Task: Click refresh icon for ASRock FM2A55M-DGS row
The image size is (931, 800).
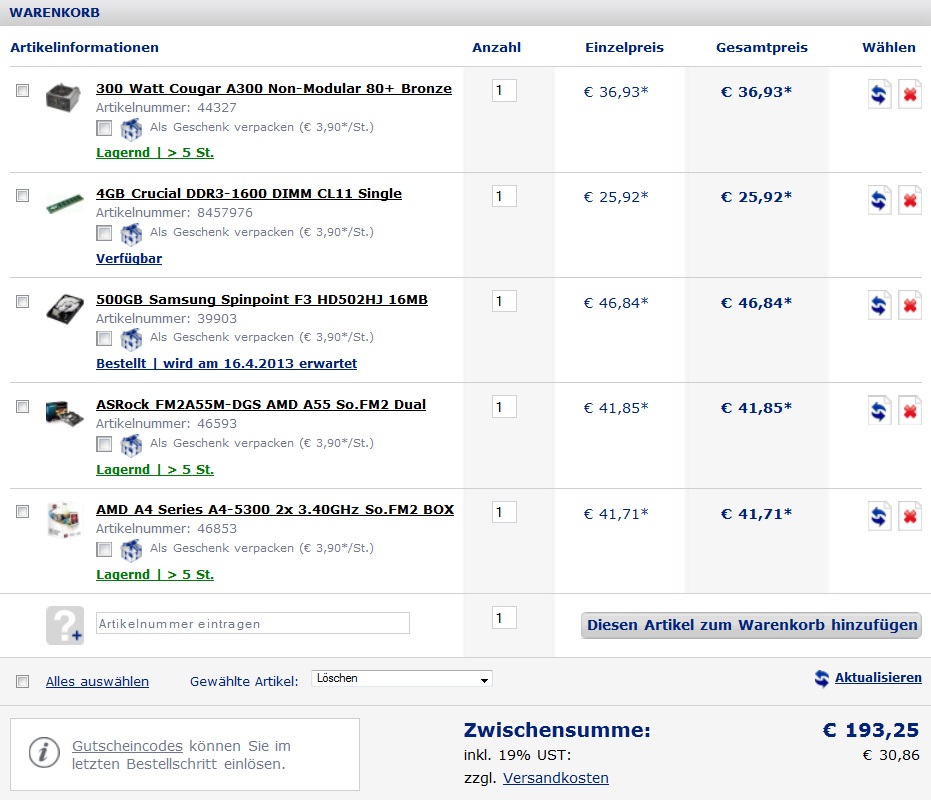Action: point(879,410)
